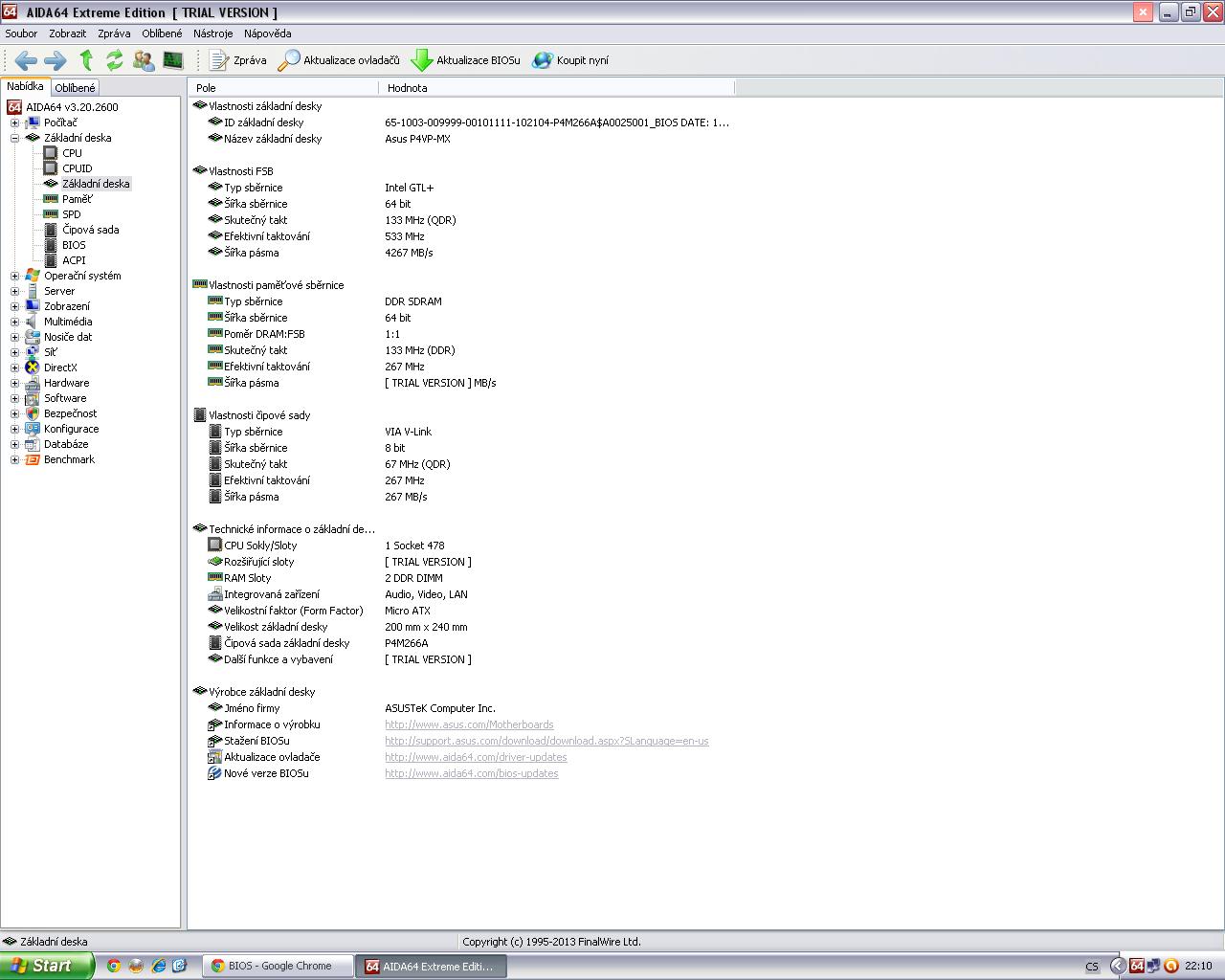1225x980 pixels.
Task: Click AIDA64 Extreme Edition taskbar button
Action: click(x=433, y=967)
